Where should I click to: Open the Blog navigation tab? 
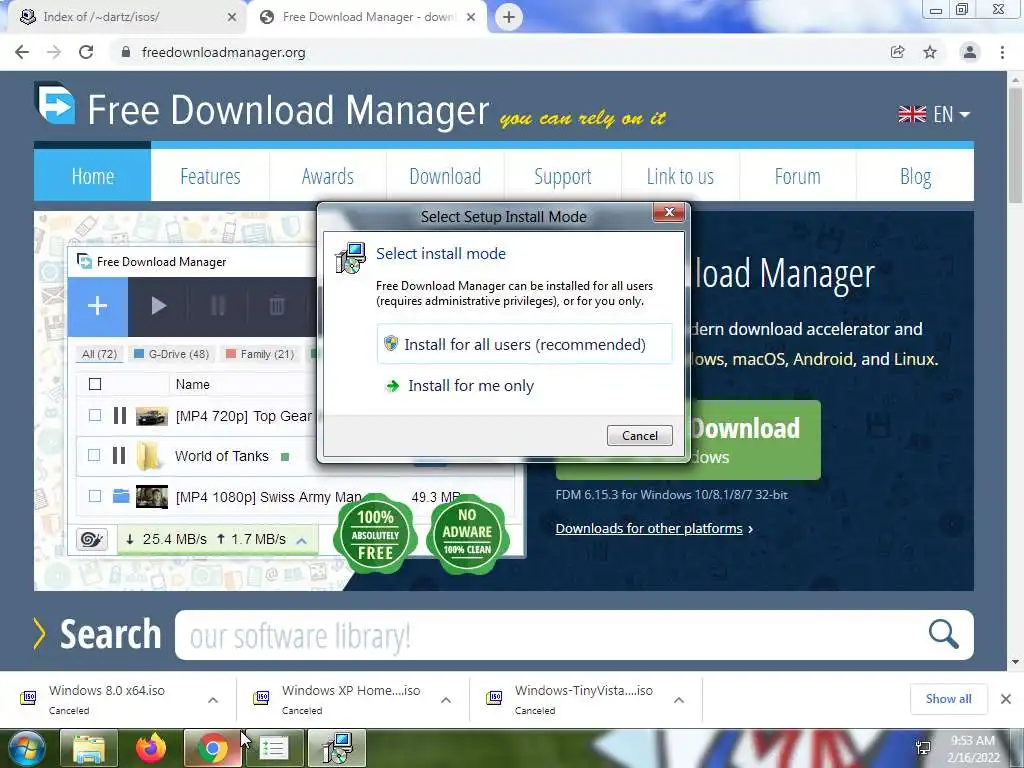pyautogui.click(x=915, y=176)
